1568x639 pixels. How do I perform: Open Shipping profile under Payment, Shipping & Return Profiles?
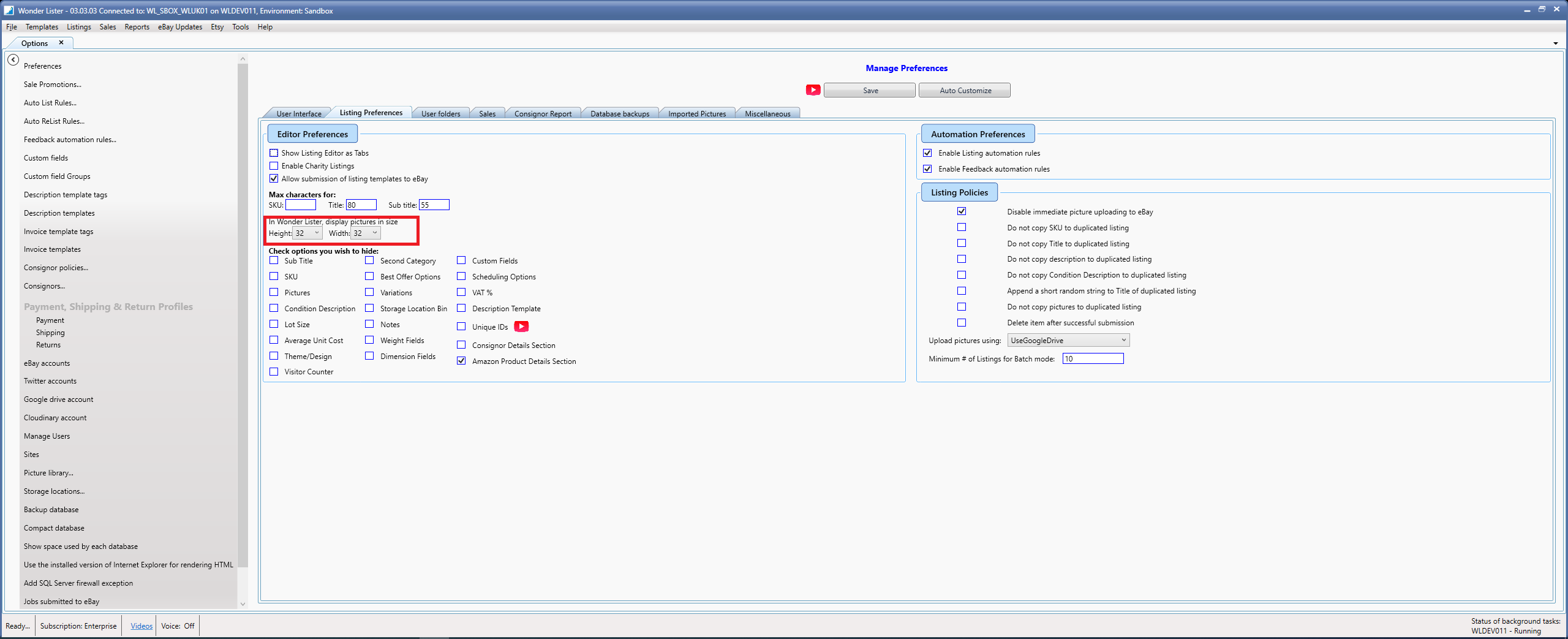(50, 333)
